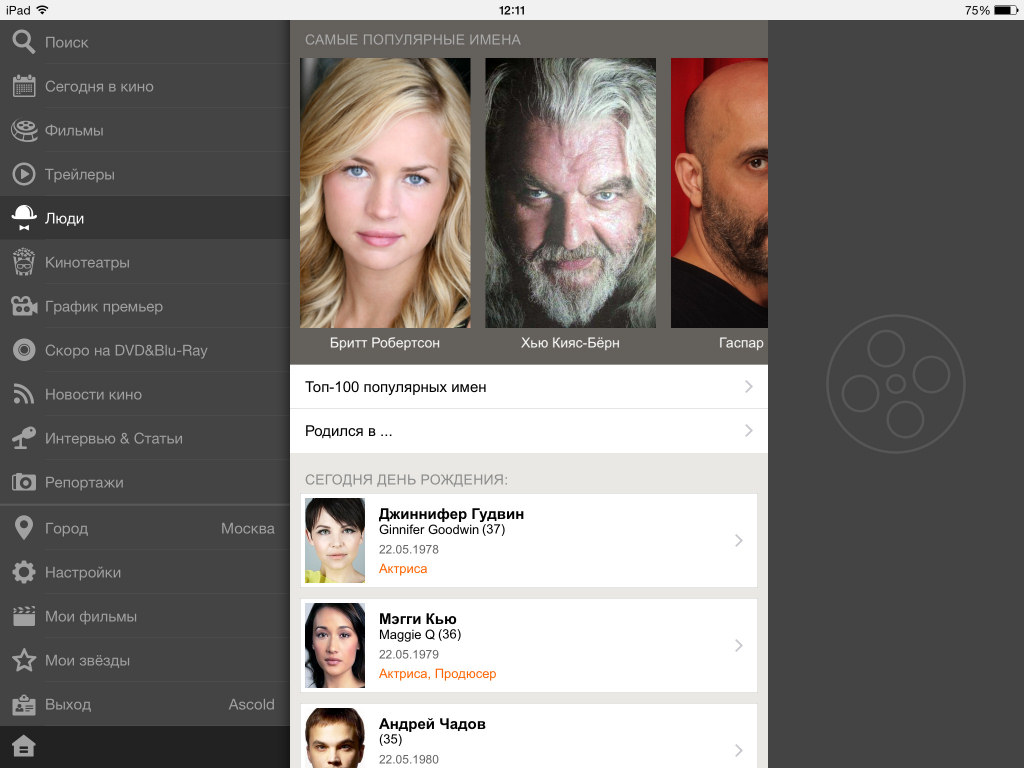Tap the home icon at sidebar bottom

coord(24,747)
